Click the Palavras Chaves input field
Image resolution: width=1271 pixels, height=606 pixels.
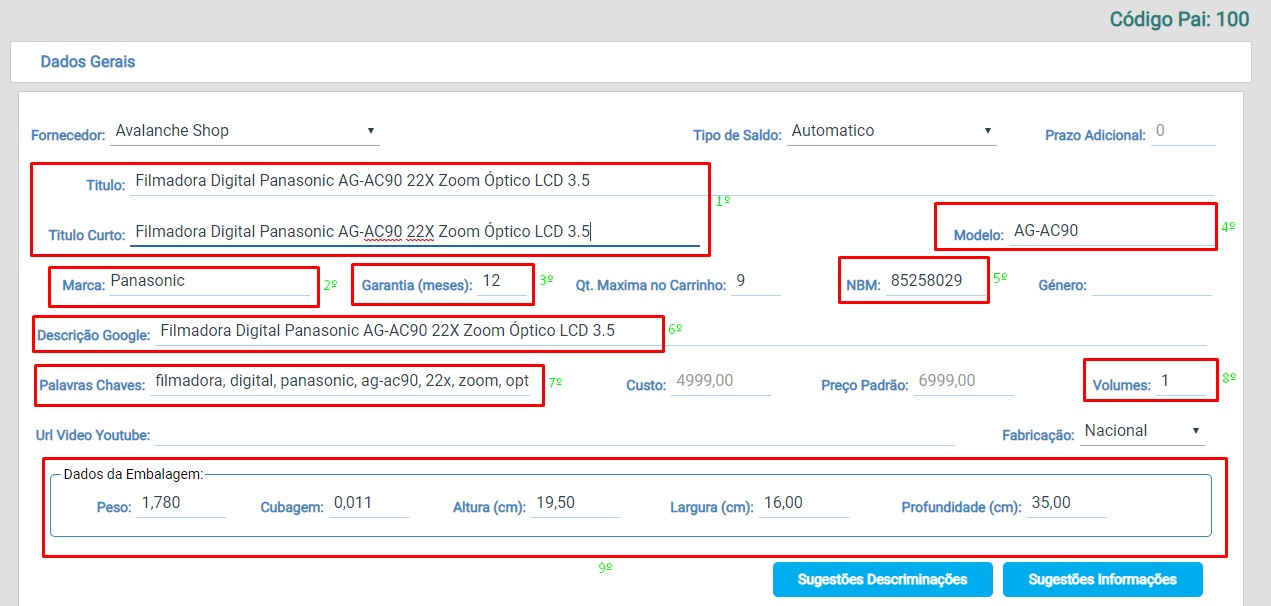tap(342, 382)
